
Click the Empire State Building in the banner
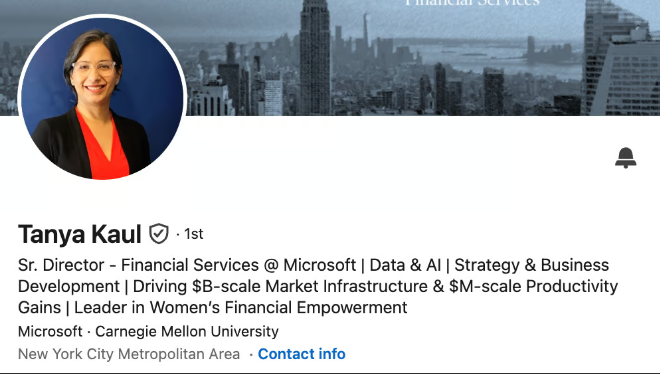[315, 57]
